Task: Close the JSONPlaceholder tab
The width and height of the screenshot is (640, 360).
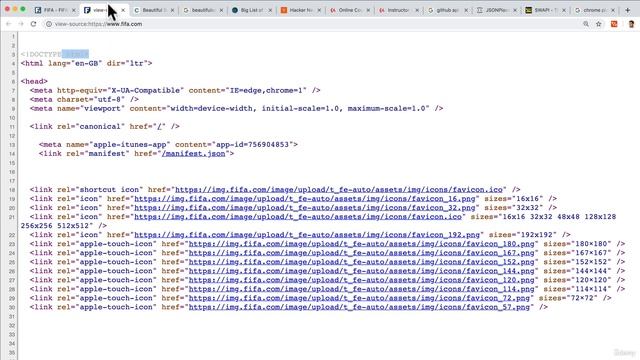Action: point(515,10)
